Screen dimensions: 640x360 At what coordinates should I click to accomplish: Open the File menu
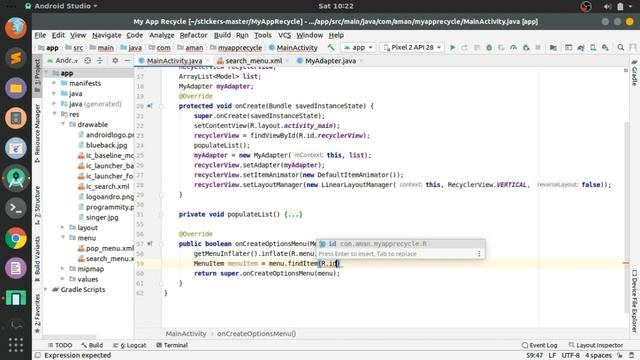40,35
